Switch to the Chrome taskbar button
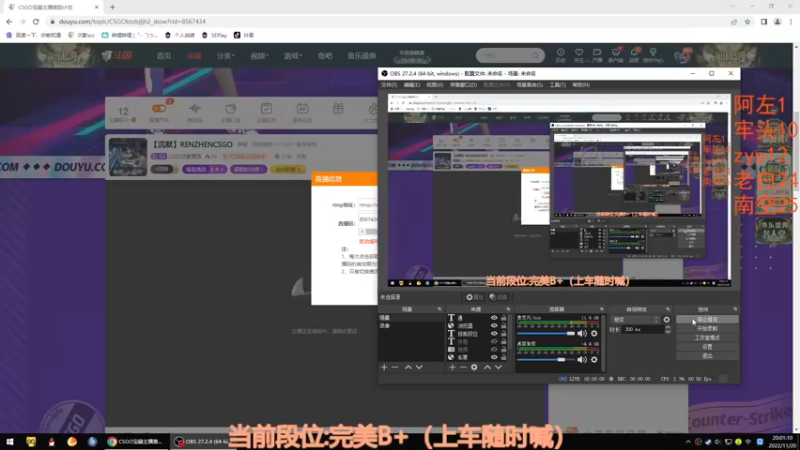This screenshot has height=450, width=800. click(x=135, y=441)
